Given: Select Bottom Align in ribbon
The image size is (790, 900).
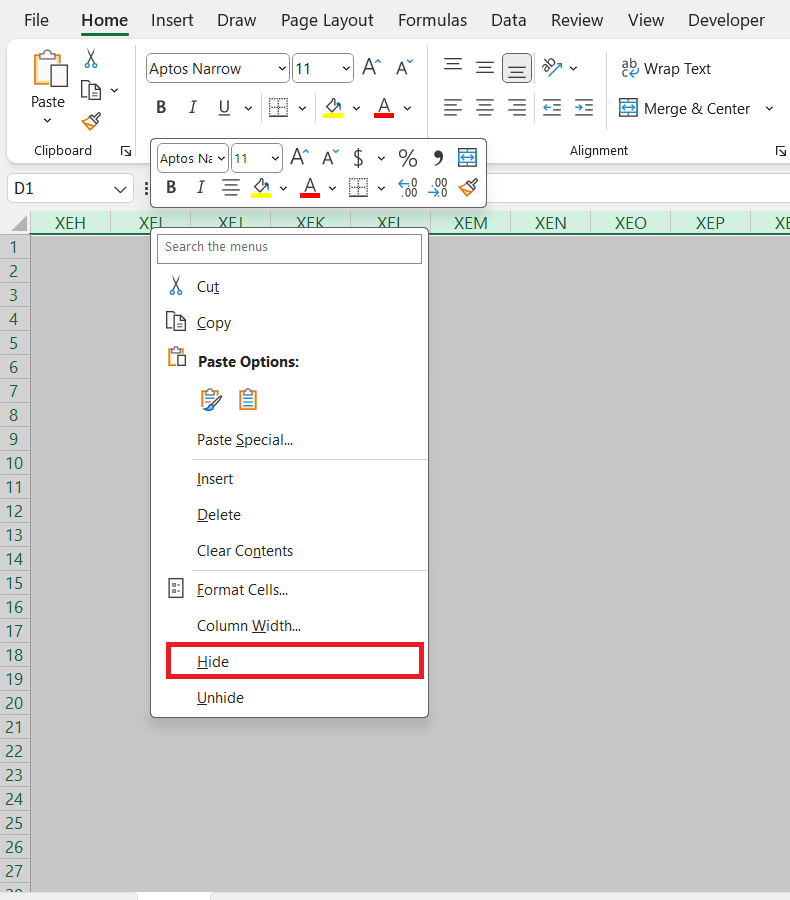Looking at the screenshot, I should click(517, 68).
